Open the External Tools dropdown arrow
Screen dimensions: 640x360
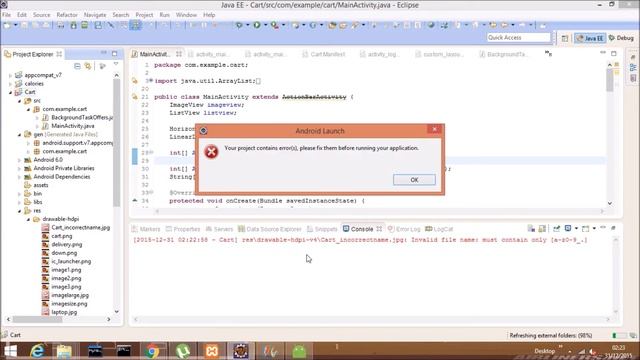[284, 25]
